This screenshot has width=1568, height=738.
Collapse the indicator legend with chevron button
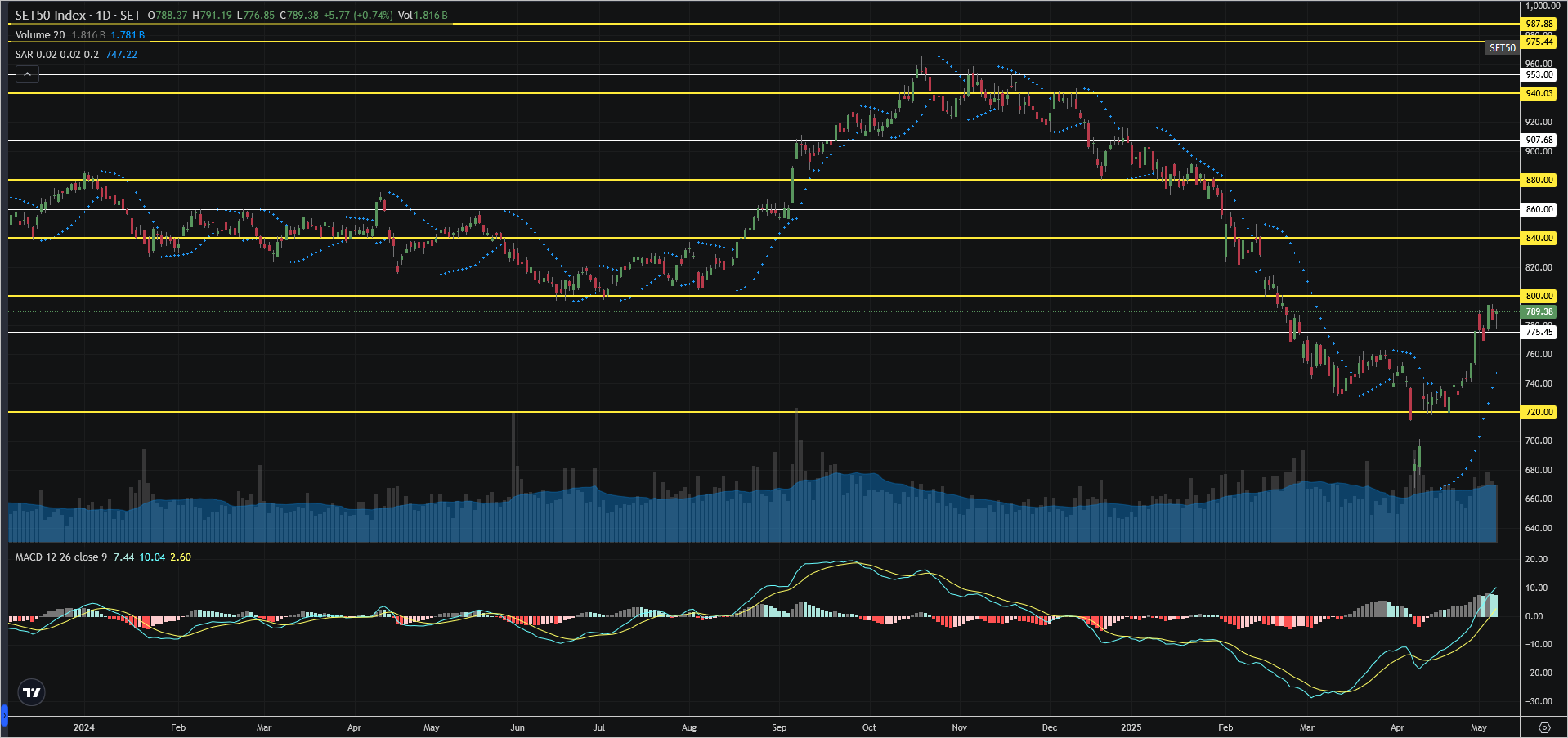[x=27, y=74]
